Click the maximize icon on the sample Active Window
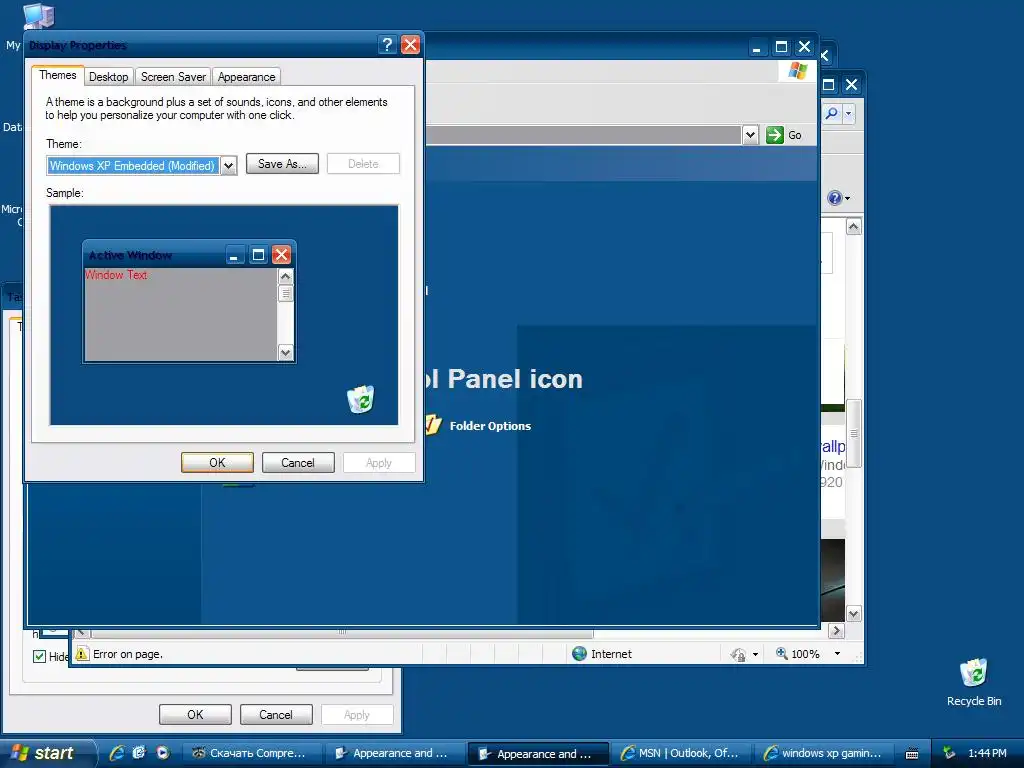Viewport: 1024px width, 768px height. 259,255
